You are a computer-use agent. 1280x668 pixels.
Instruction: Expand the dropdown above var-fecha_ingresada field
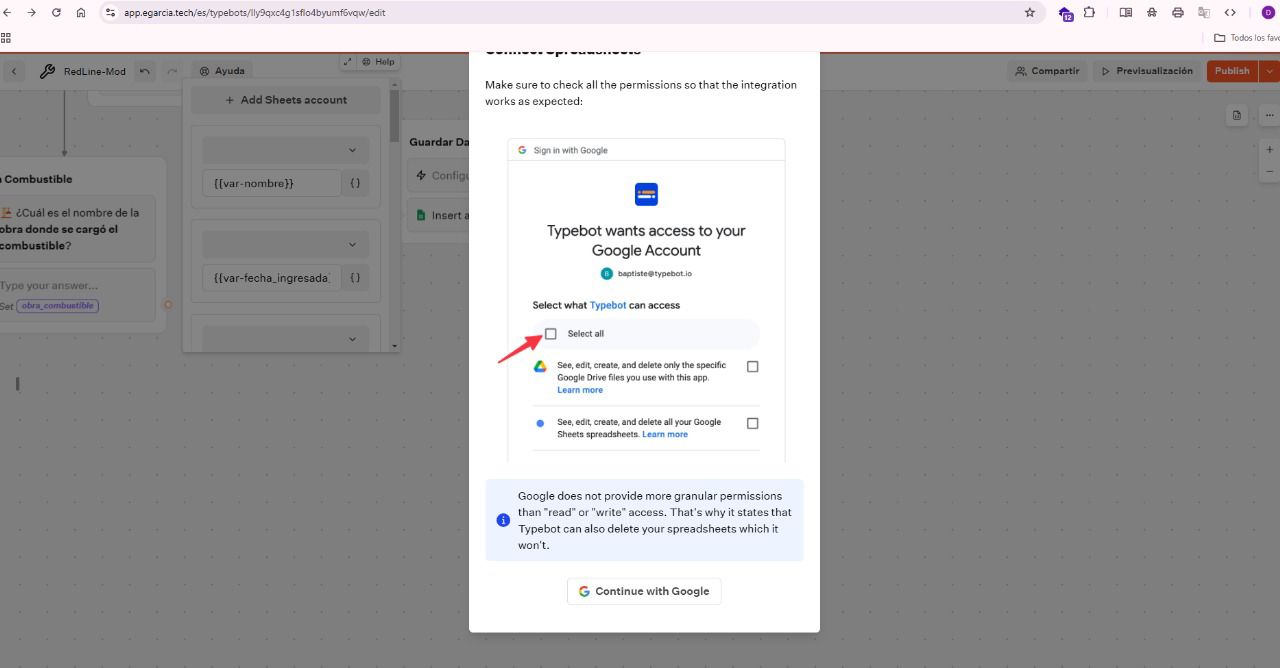(x=286, y=244)
